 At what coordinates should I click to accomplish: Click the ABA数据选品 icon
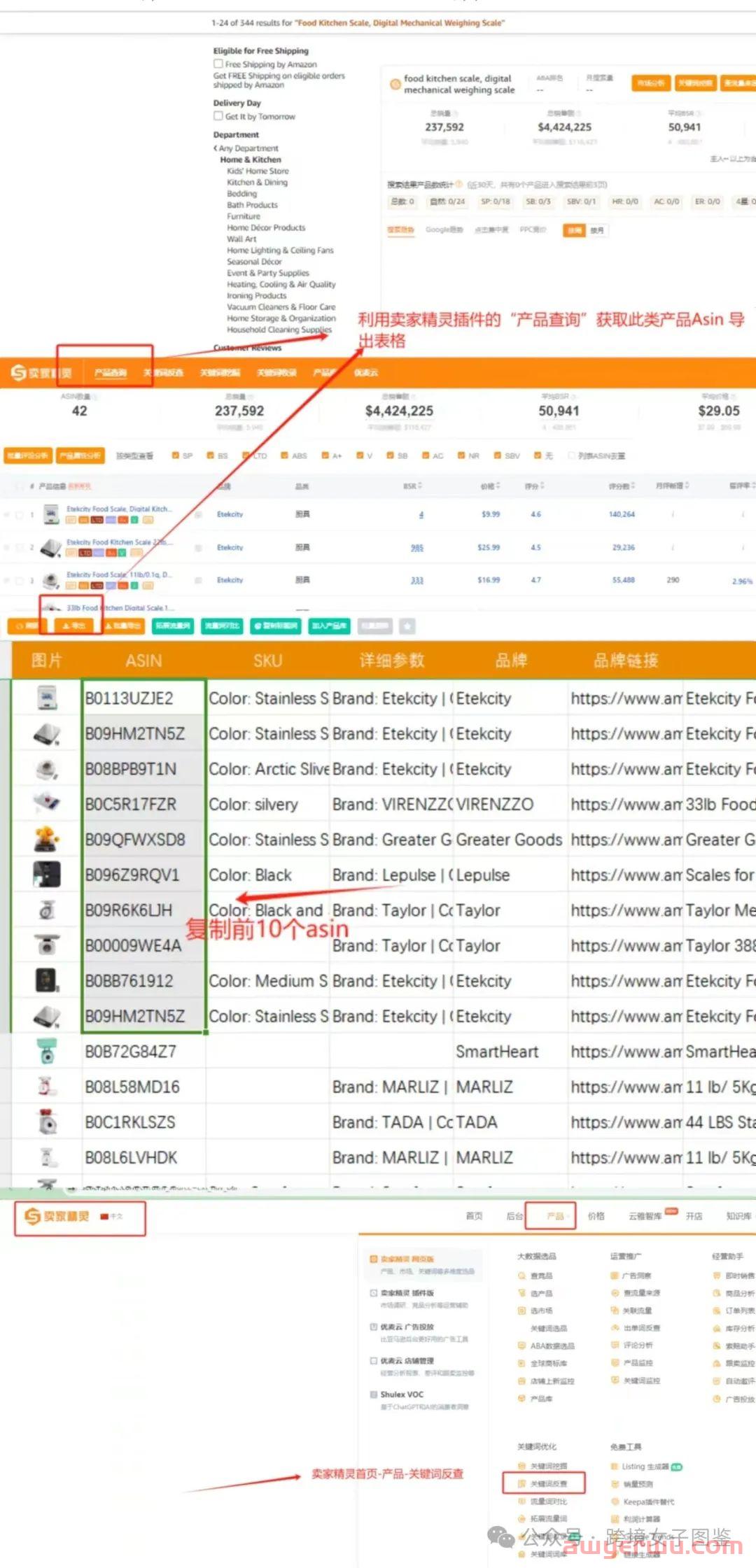coord(521,1345)
